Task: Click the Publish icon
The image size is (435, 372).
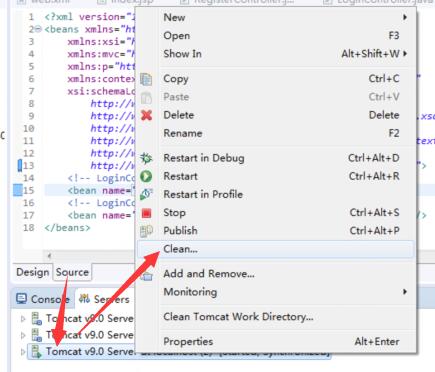Action: (x=146, y=231)
